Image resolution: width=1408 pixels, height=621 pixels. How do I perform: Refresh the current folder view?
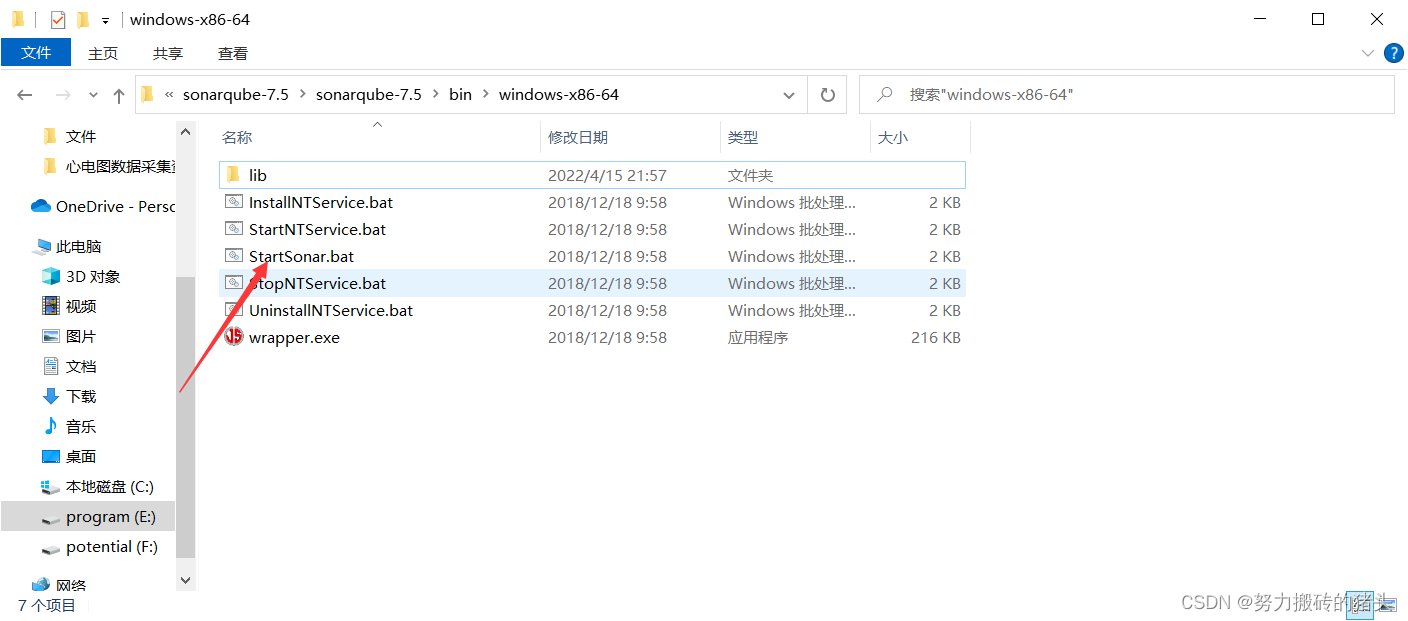pos(827,95)
